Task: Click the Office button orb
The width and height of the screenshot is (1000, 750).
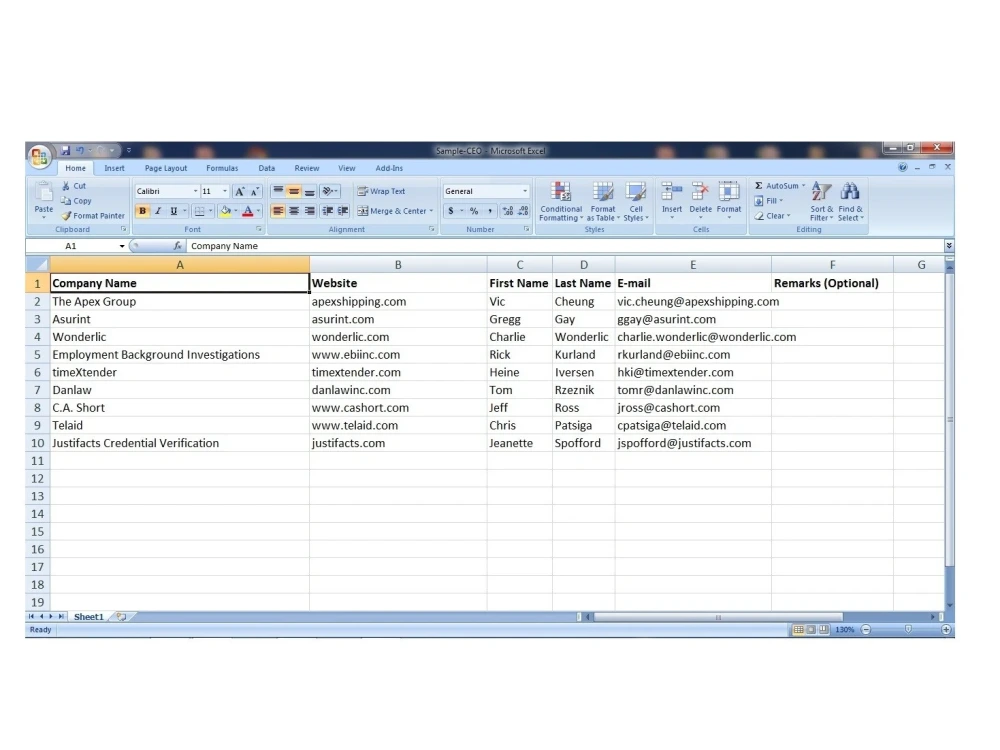Action: coord(39,156)
